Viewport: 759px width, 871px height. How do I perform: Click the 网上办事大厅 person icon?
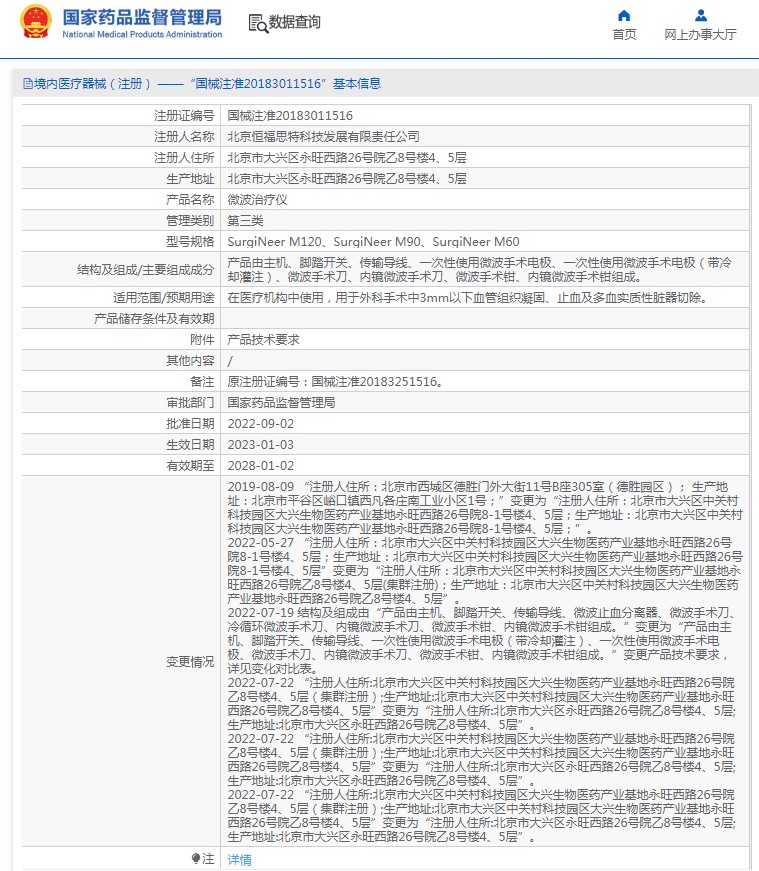pos(701,15)
